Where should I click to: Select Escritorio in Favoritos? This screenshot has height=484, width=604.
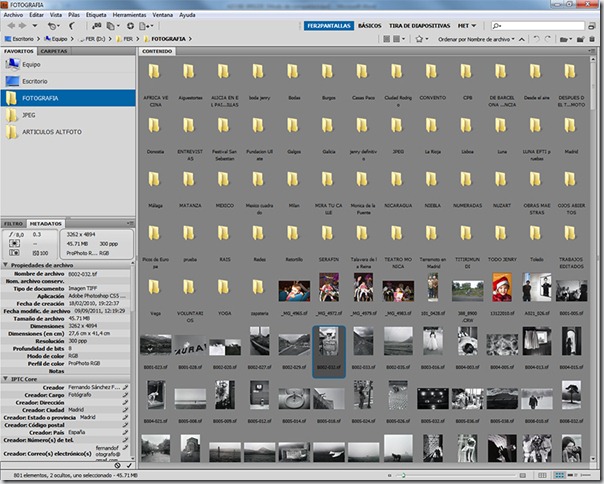[68, 81]
